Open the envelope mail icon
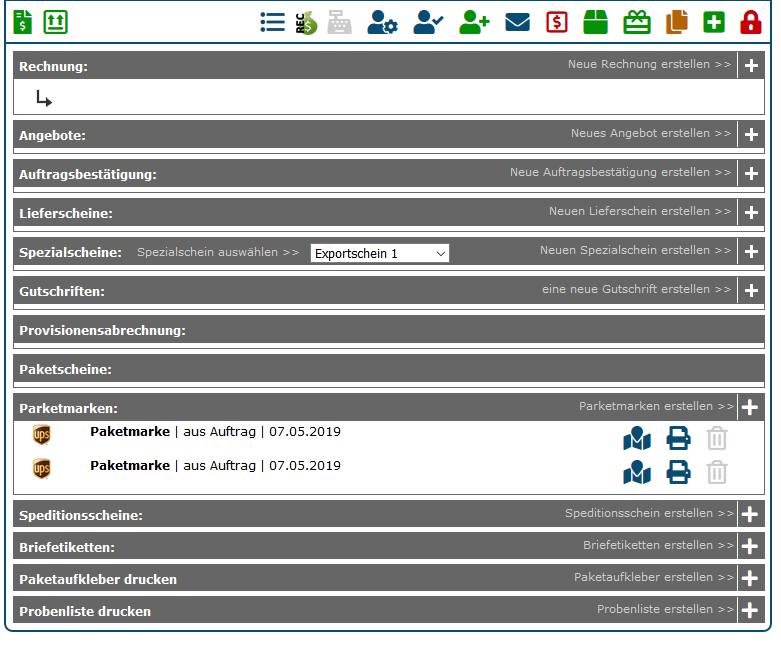Image resolution: width=781 pixels, height=647 pixels. (x=517, y=22)
